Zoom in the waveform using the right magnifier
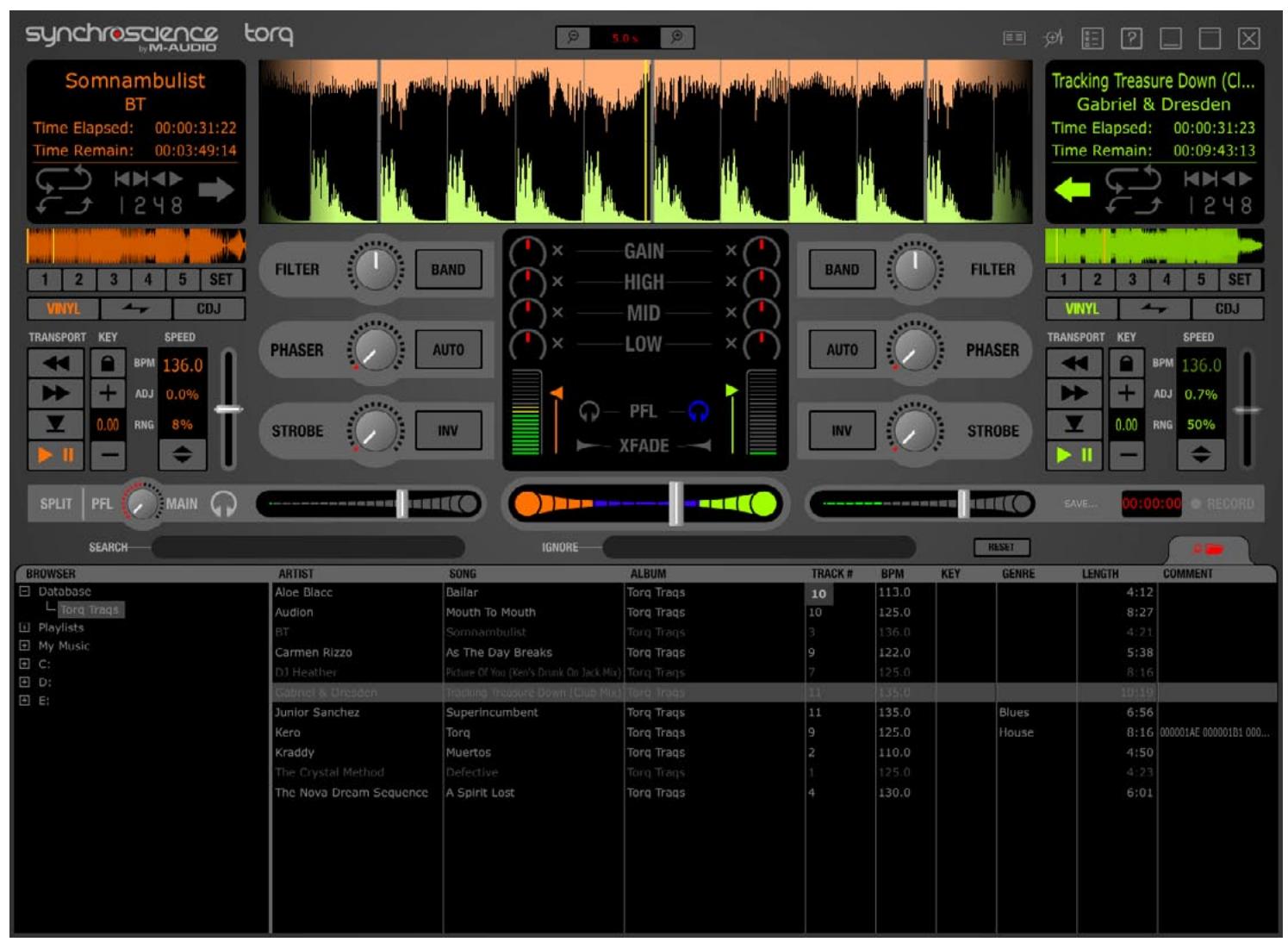 (x=676, y=37)
